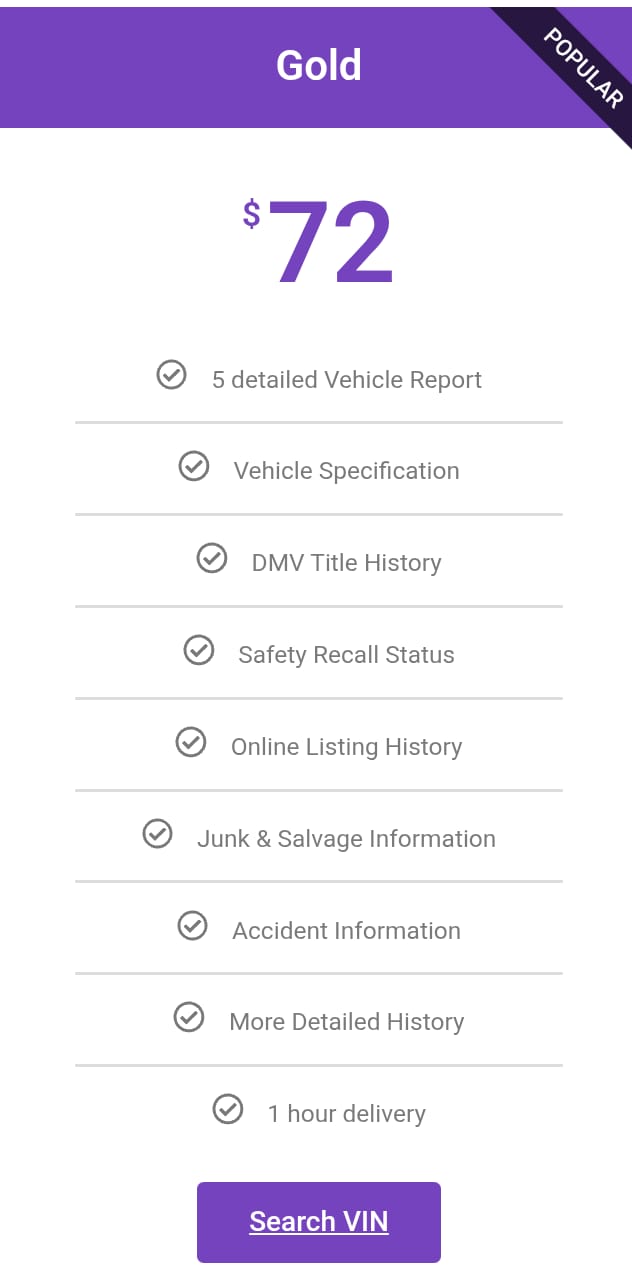632x1271 pixels.
Task: Select the 5 detailed Vehicle Report text
Action: pyautogui.click(x=347, y=380)
